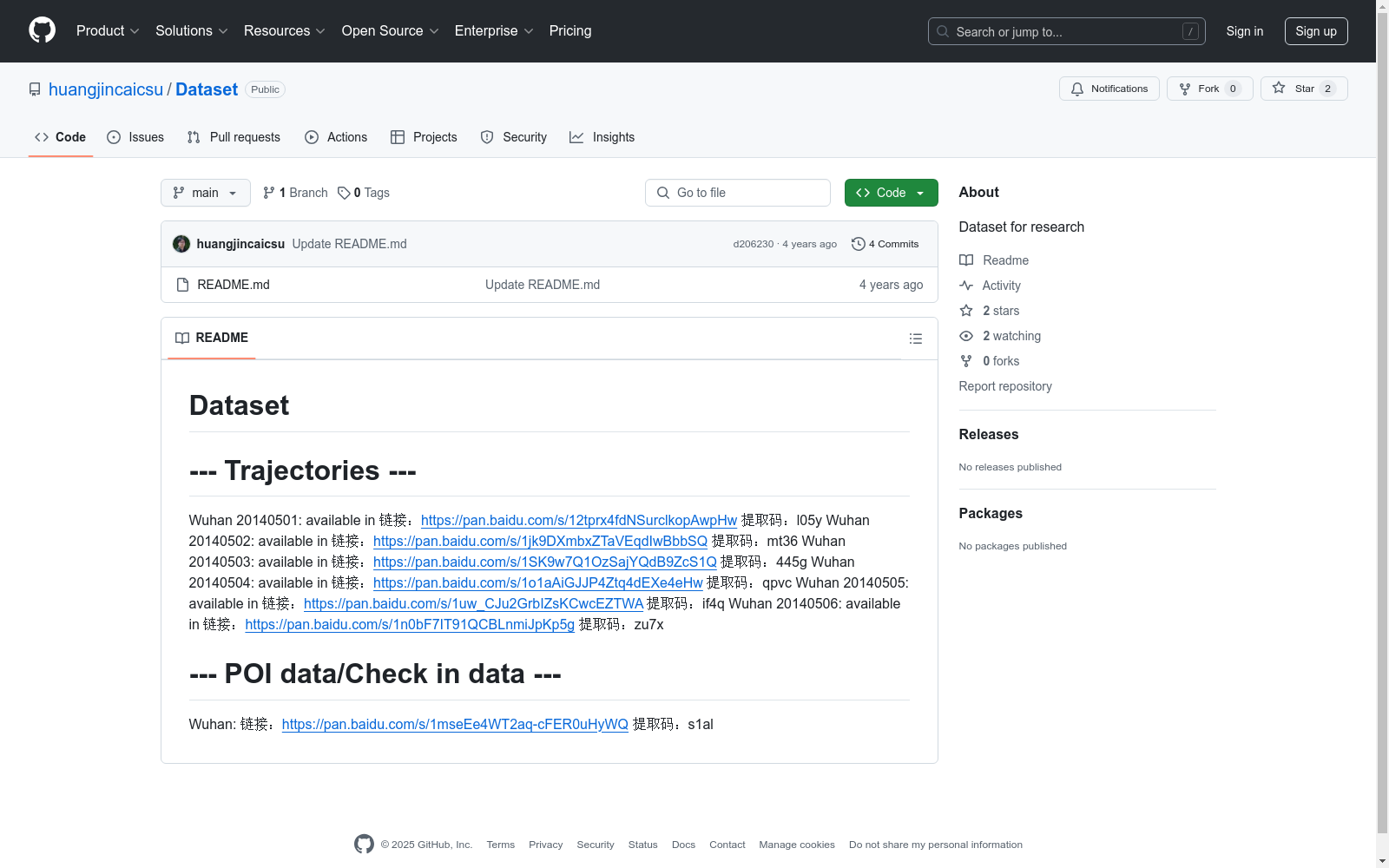The height and width of the screenshot is (868, 1389).
Task: Focus the Search or jump to field
Action: point(1066,31)
